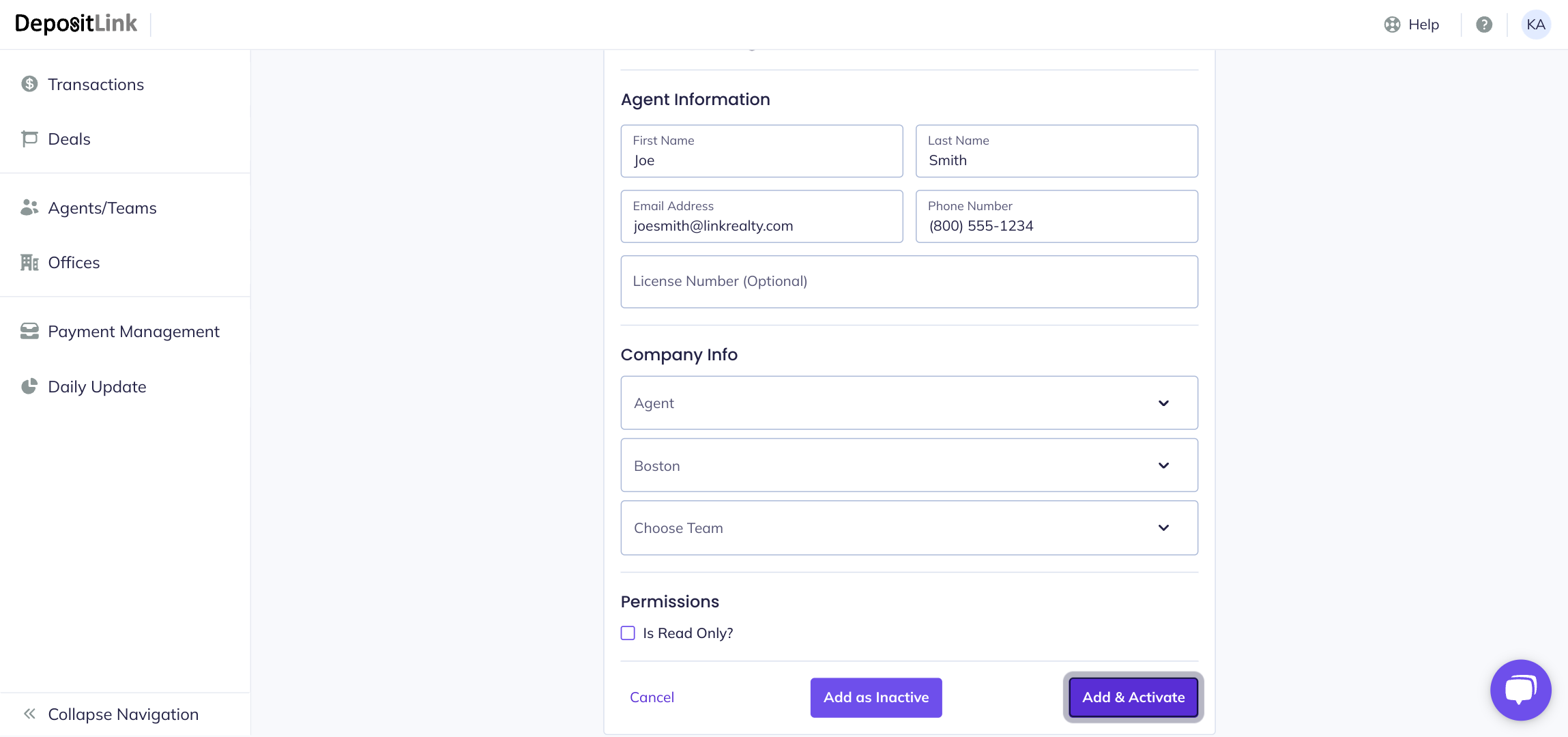Click the Daily Update pie chart icon
The image size is (1568, 737).
[x=29, y=387]
